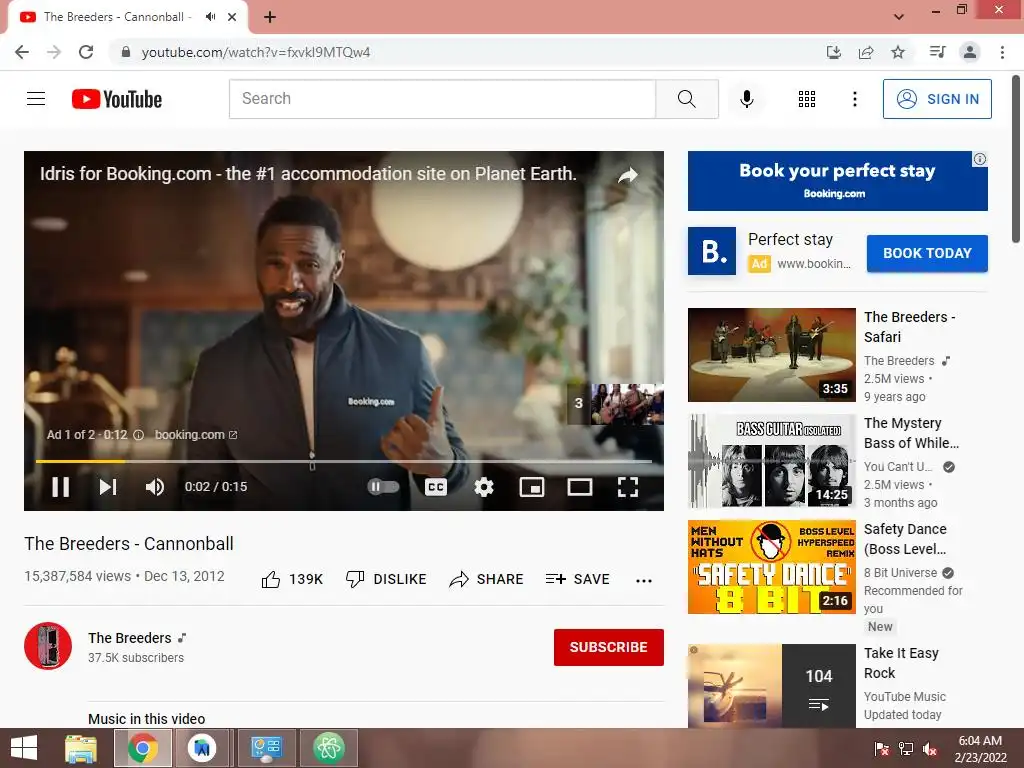The height and width of the screenshot is (768, 1024).
Task: Click the page vertical scrollbar
Action: (1016, 159)
